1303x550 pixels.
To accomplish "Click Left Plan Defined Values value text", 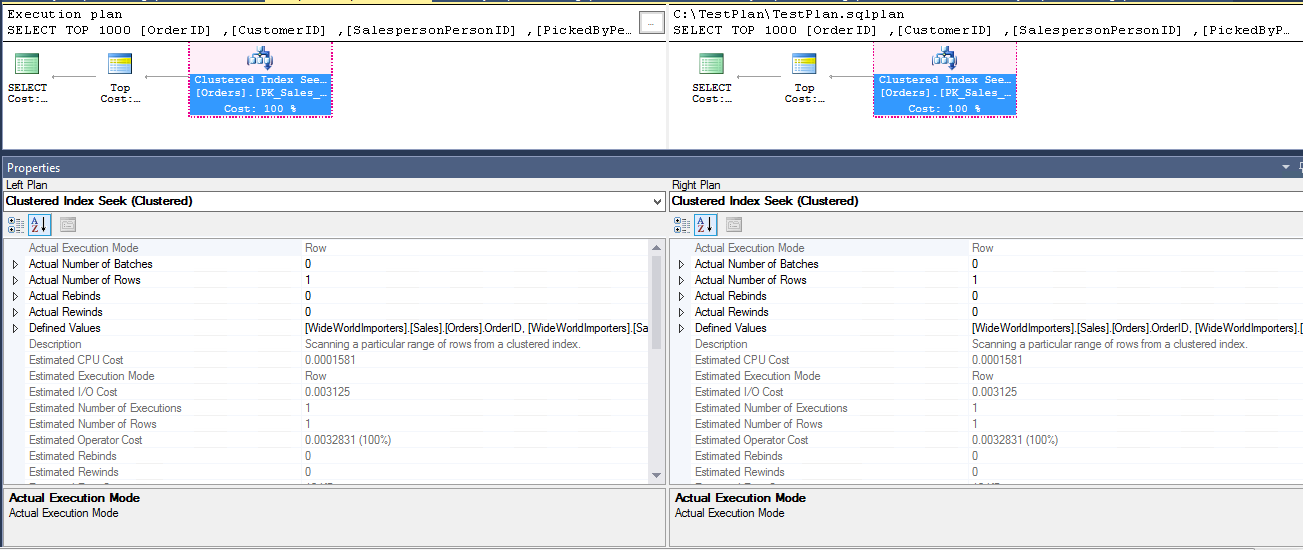I will (476, 328).
